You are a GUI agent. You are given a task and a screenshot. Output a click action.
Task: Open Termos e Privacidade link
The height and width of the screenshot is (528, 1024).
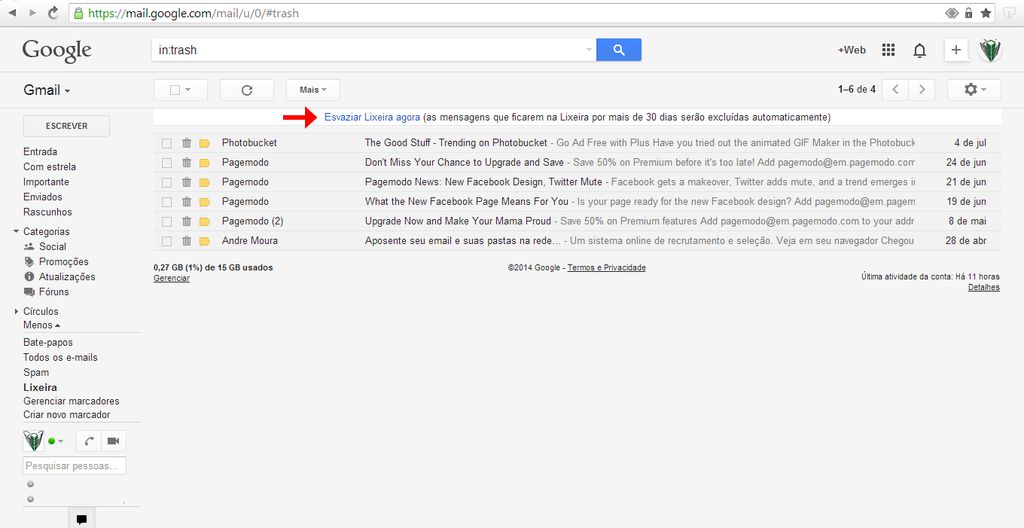(607, 268)
